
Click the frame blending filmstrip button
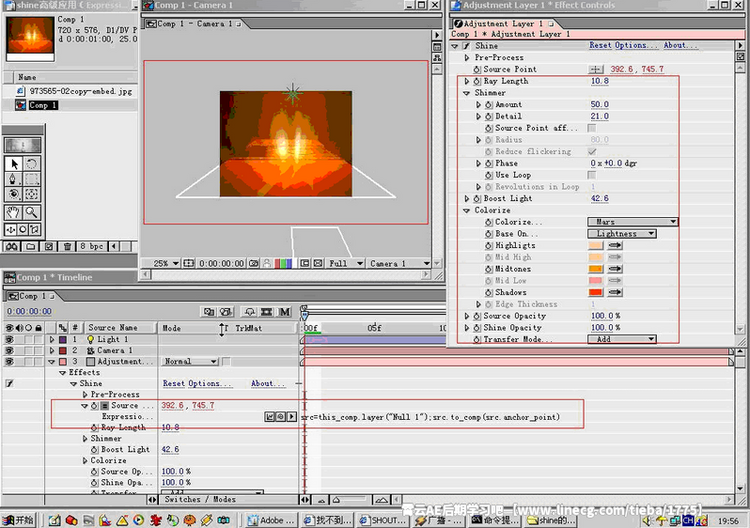[x=267, y=312]
